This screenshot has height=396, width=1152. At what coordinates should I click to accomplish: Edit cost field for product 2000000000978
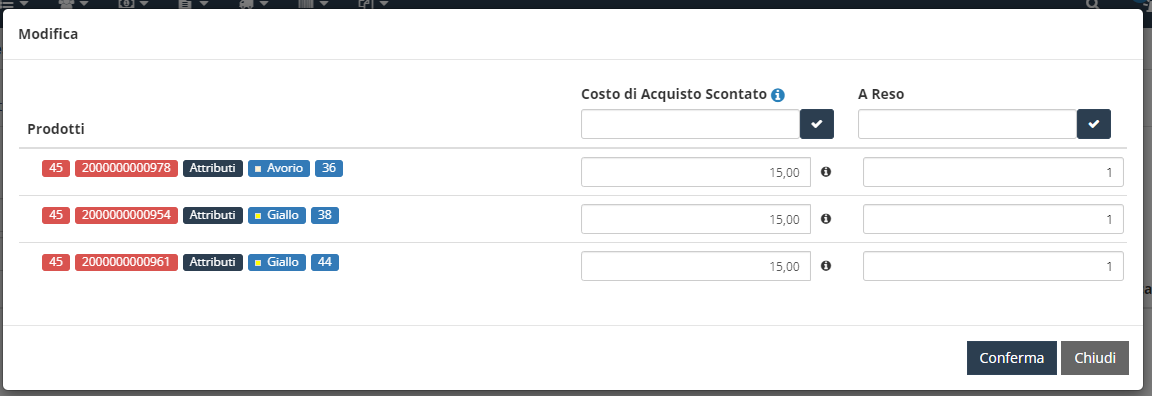tap(696, 172)
